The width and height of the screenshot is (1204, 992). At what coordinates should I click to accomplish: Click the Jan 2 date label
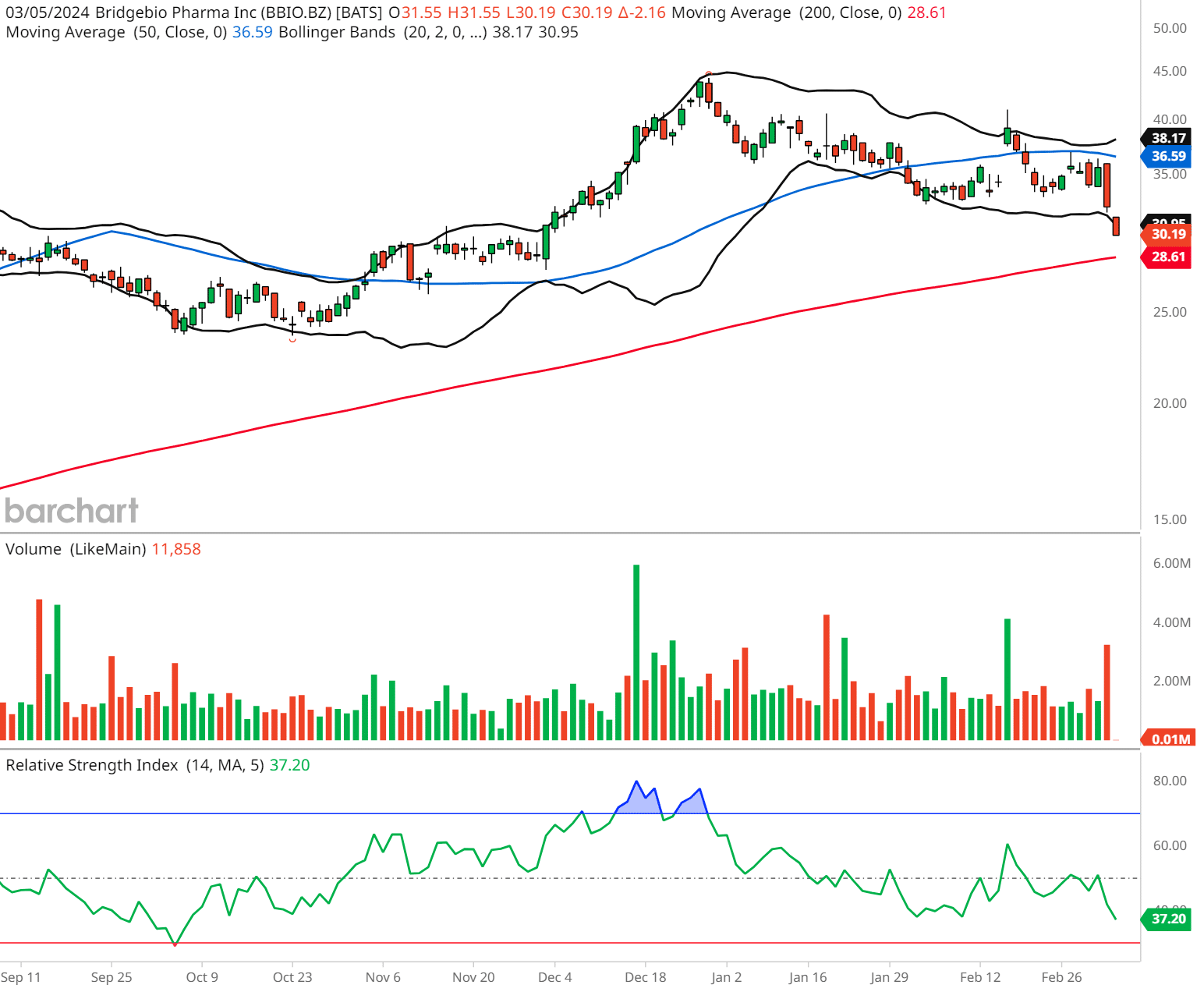coord(727,977)
